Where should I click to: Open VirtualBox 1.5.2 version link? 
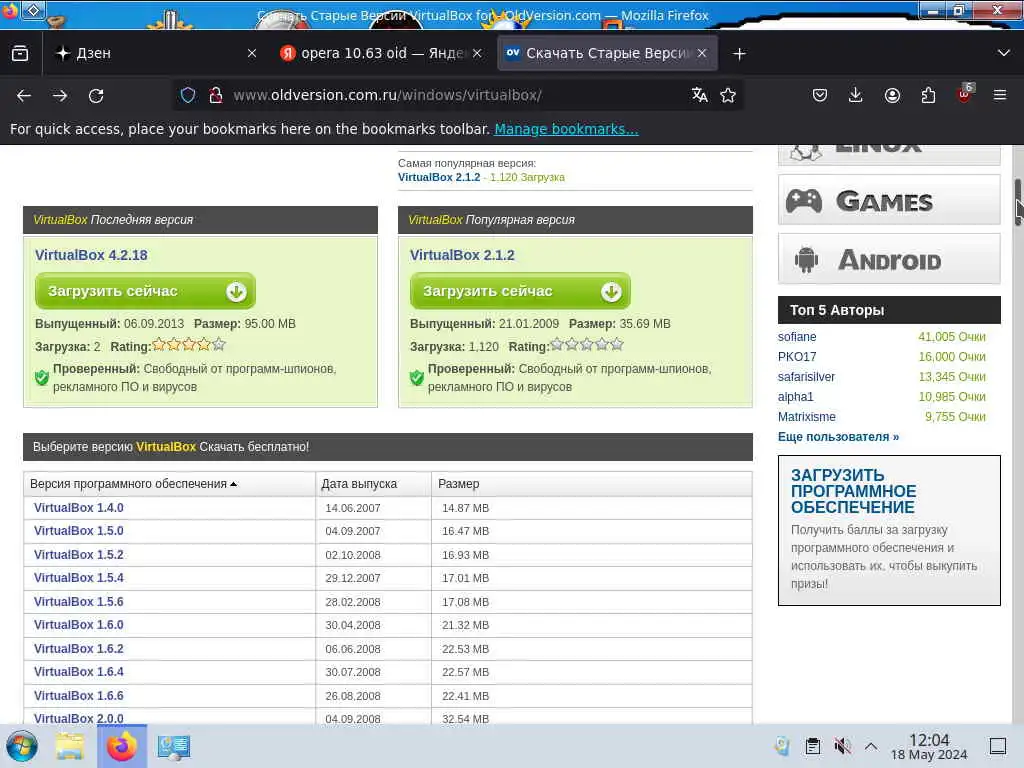[x=78, y=555]
